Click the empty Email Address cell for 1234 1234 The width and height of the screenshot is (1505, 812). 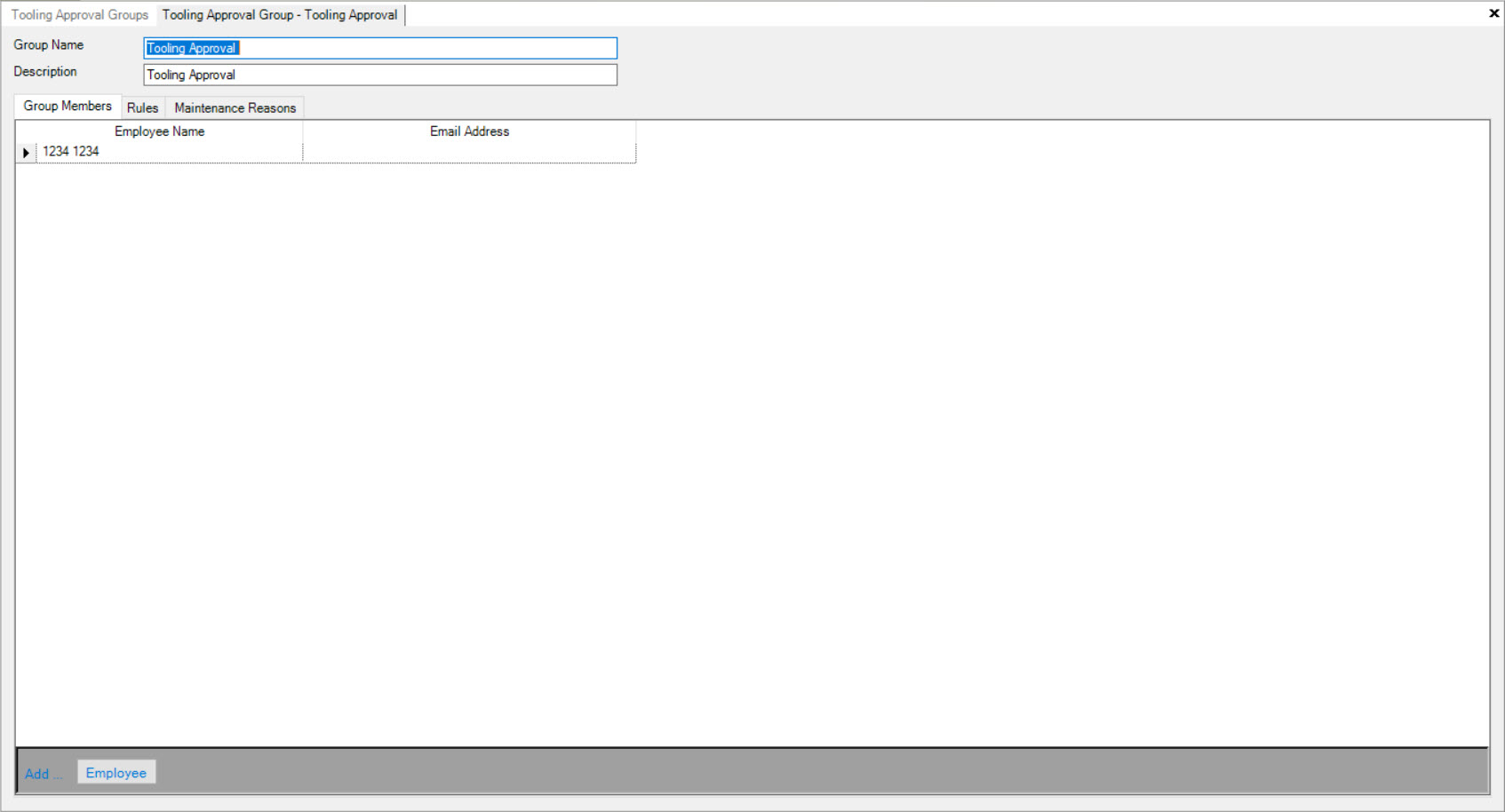click(x=469, y=152)
